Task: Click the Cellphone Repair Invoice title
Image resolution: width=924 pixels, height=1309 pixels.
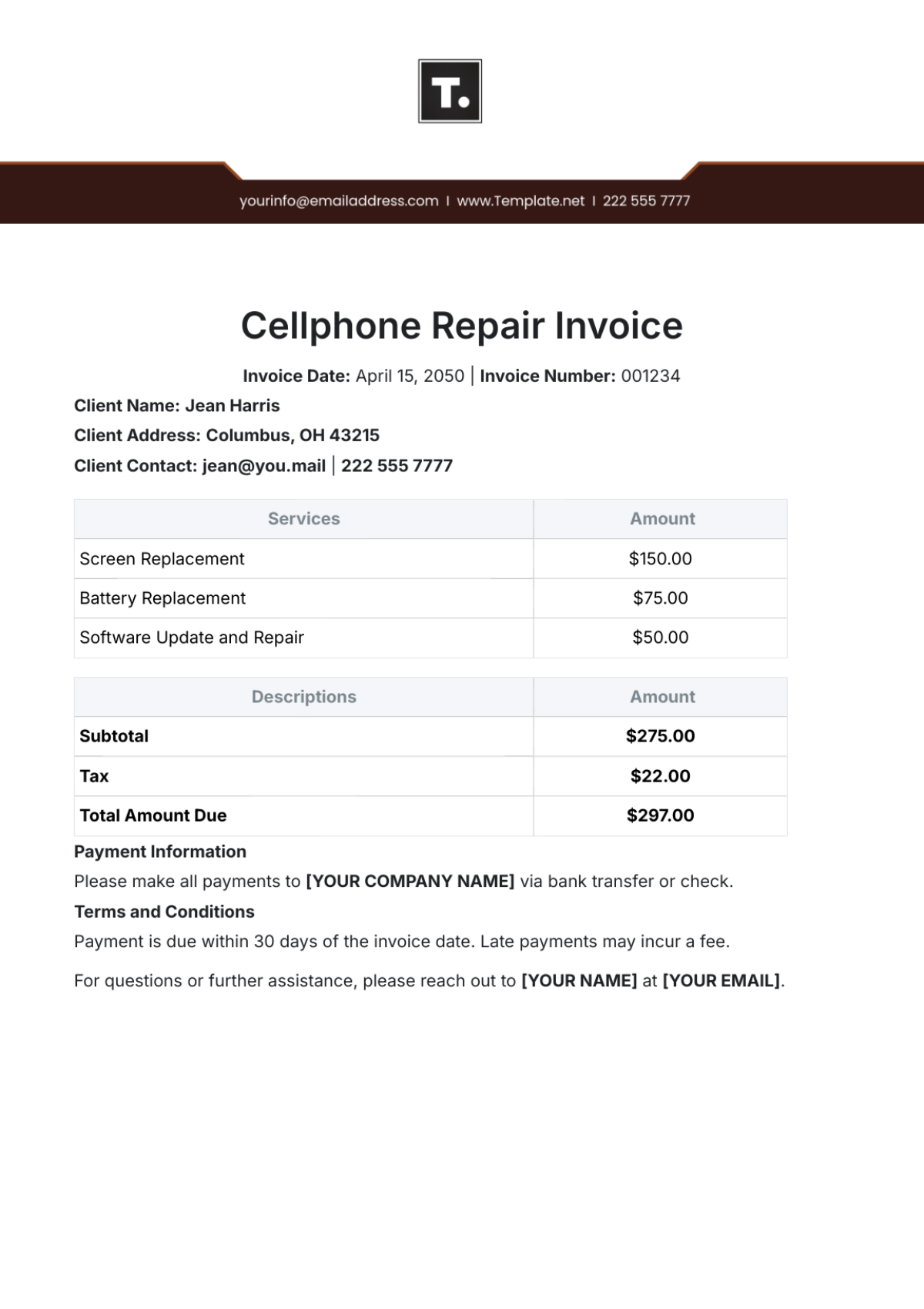Action: pyautogui.click(x=461, y=326)
